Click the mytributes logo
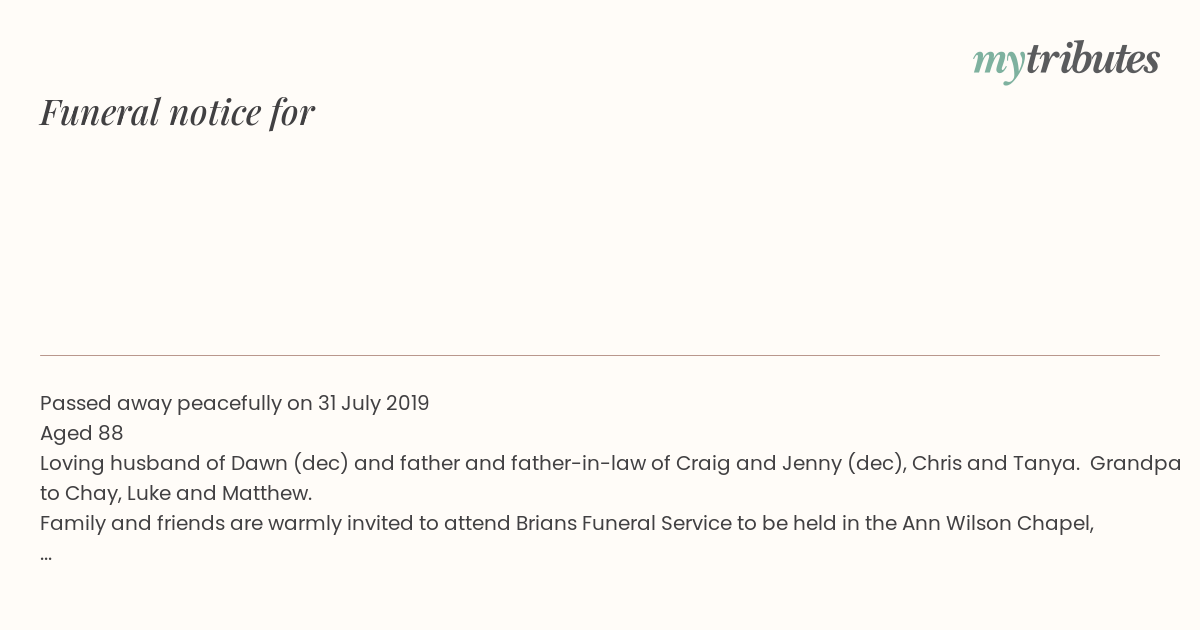Viewport: 1200px width, 630px height. [1066, 61]
